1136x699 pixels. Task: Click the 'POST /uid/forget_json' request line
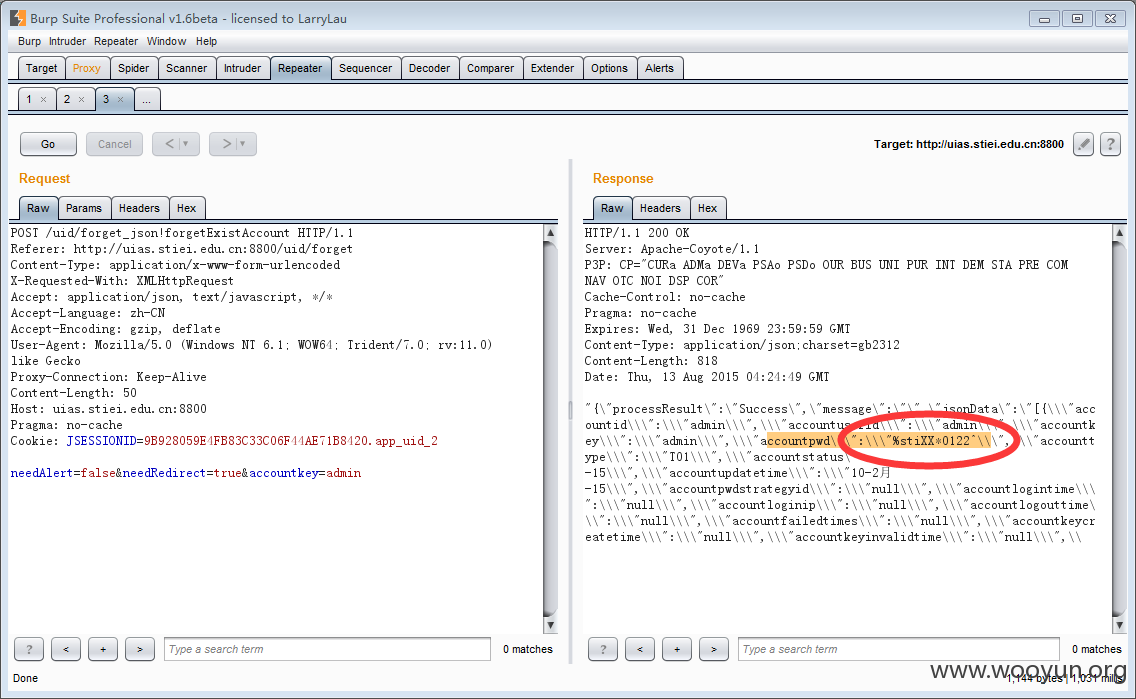click(182, 233)
